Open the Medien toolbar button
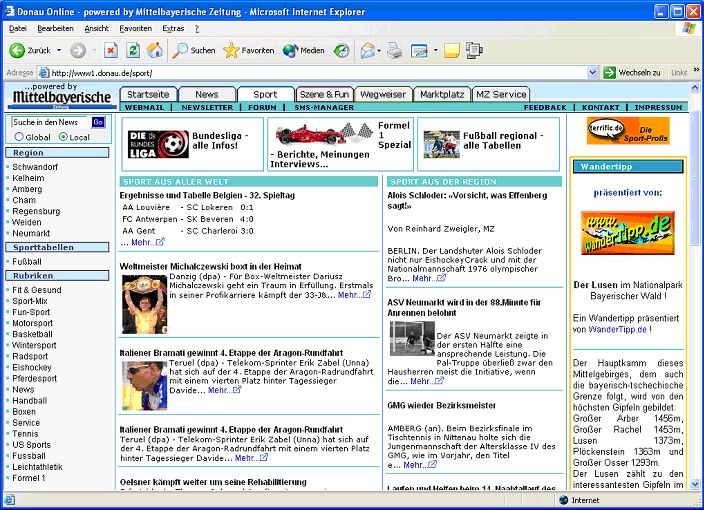Viewport: 704px width, 510px height. [x=304, y=50]
